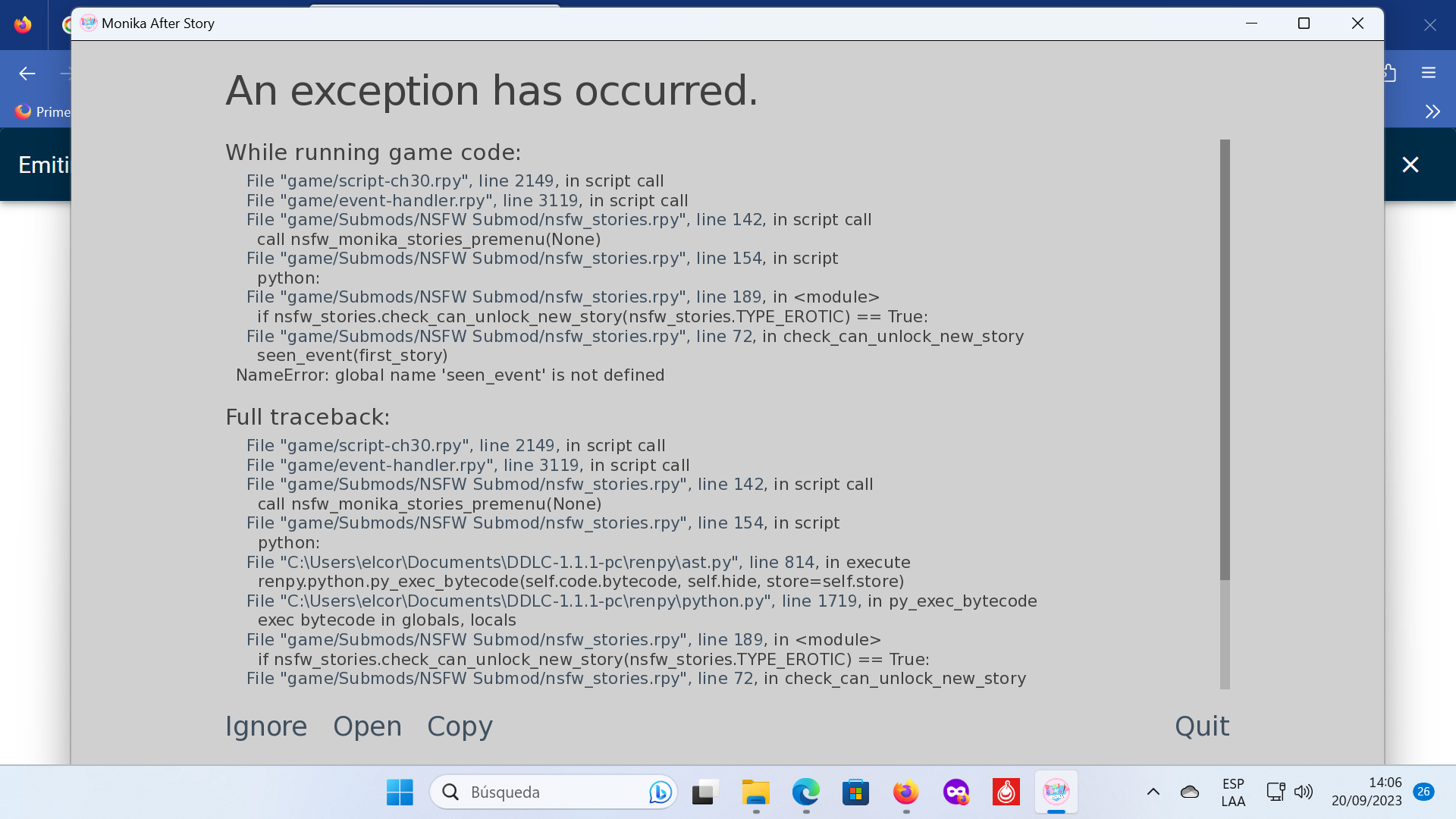Show hidden system tray icons
The width and height of the screenshot is (1456, 819).
coord(1153,792)
